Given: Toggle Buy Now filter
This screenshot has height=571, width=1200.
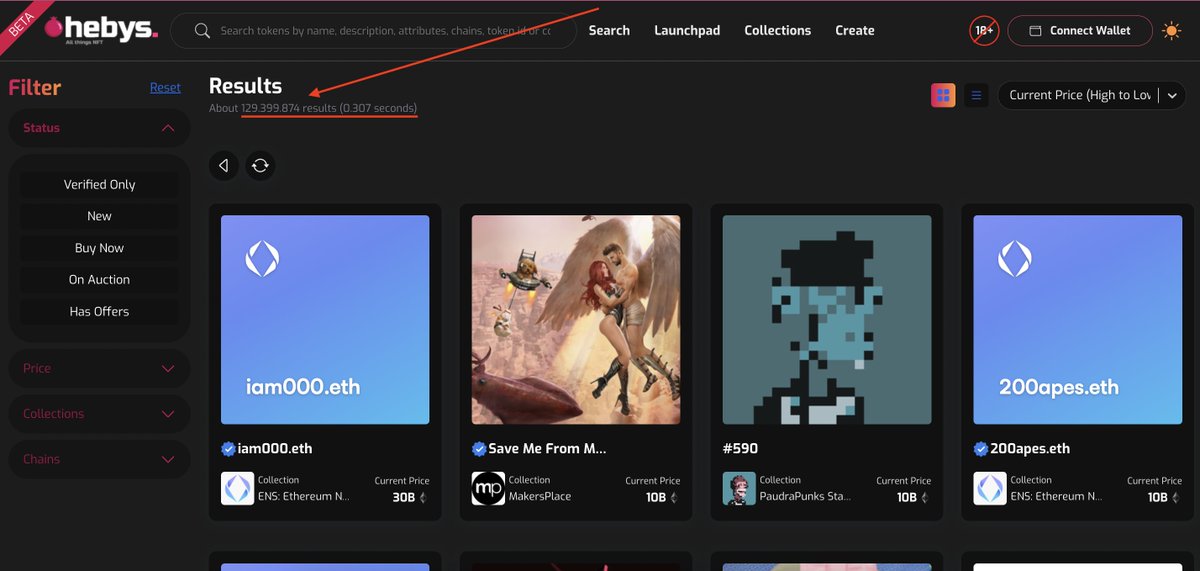Looking at the screenshot, I should (99, 248).
